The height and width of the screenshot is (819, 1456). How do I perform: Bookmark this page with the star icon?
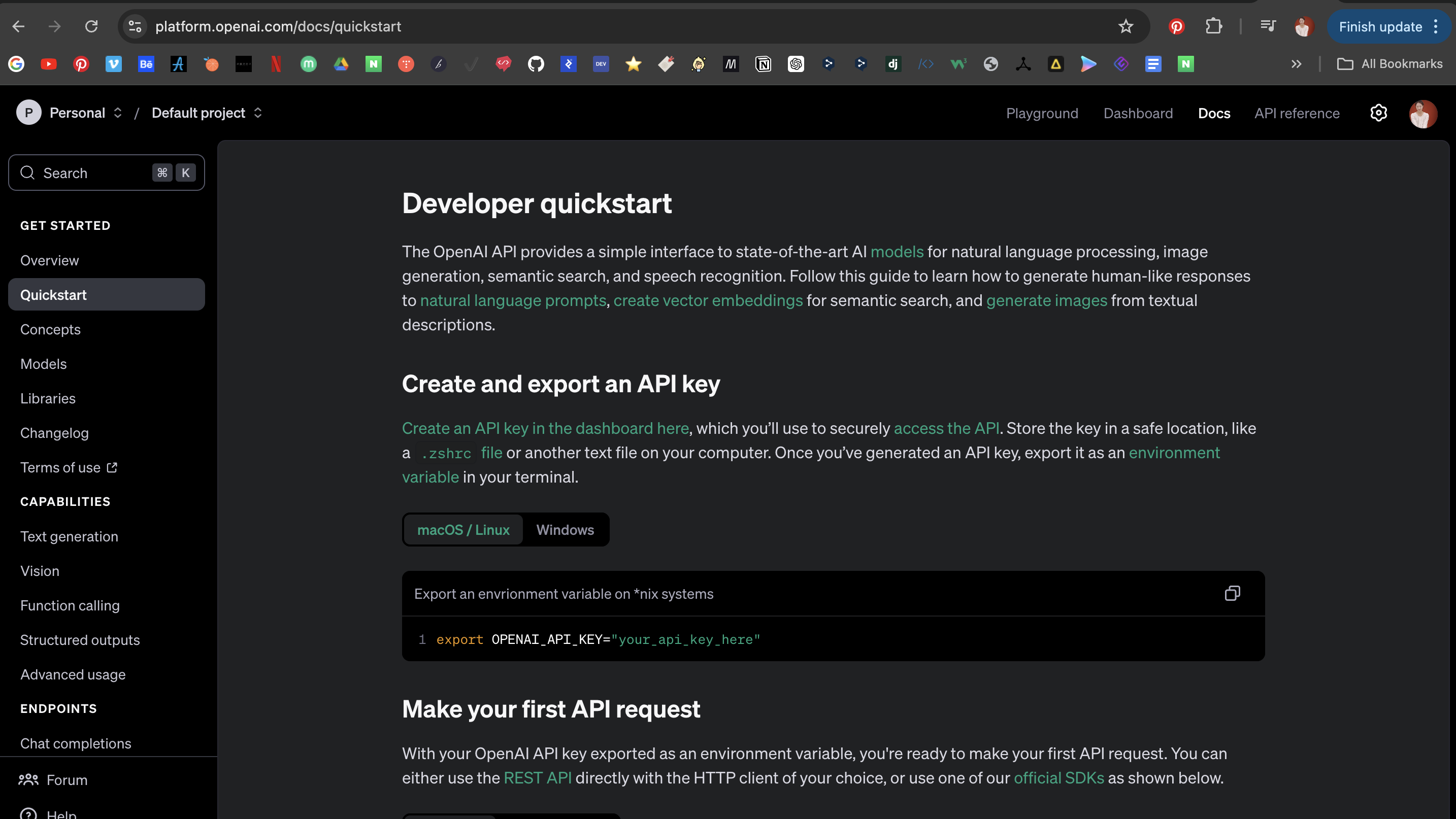click(x=1126, y=26)
